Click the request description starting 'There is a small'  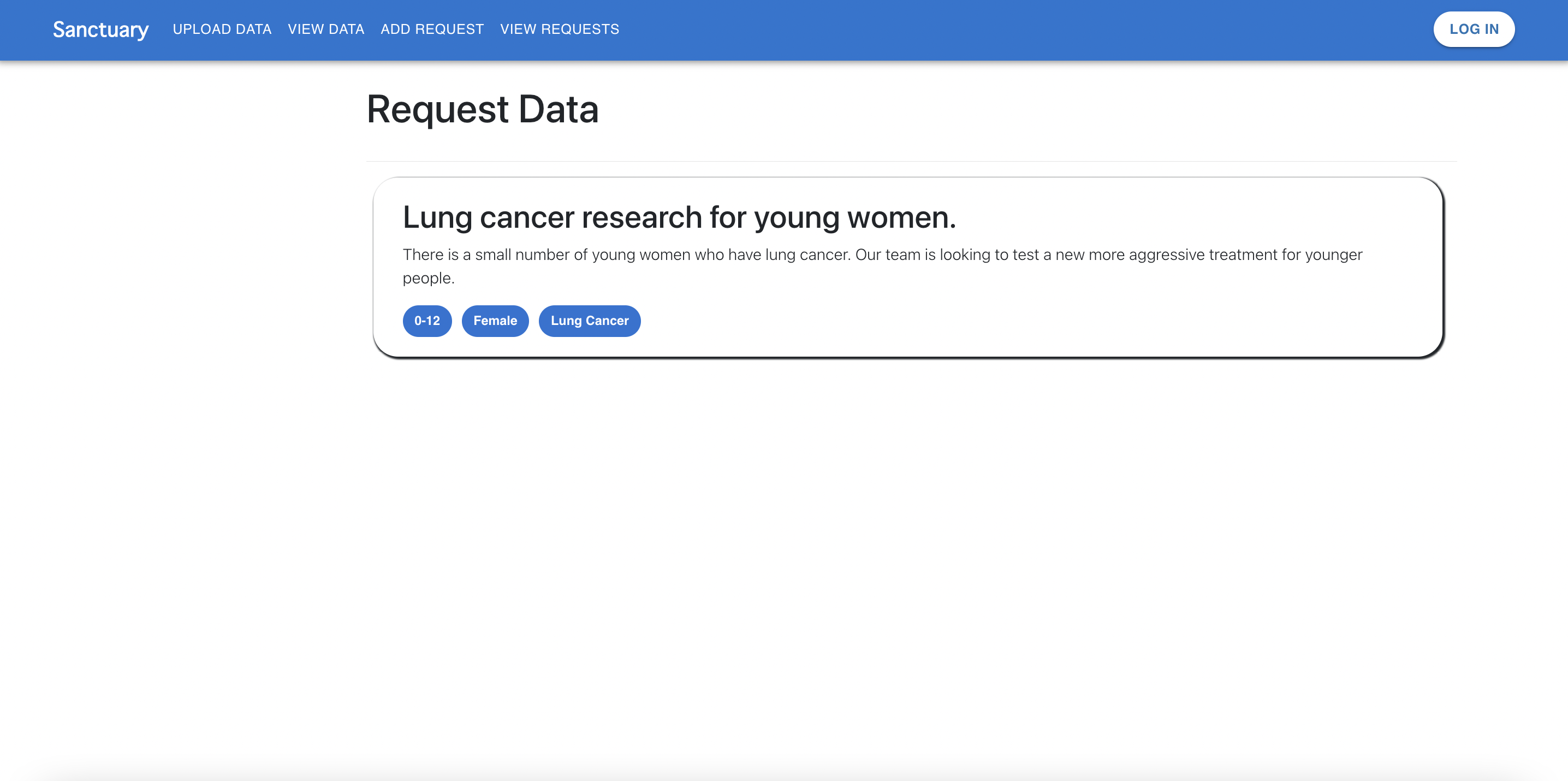669,255
